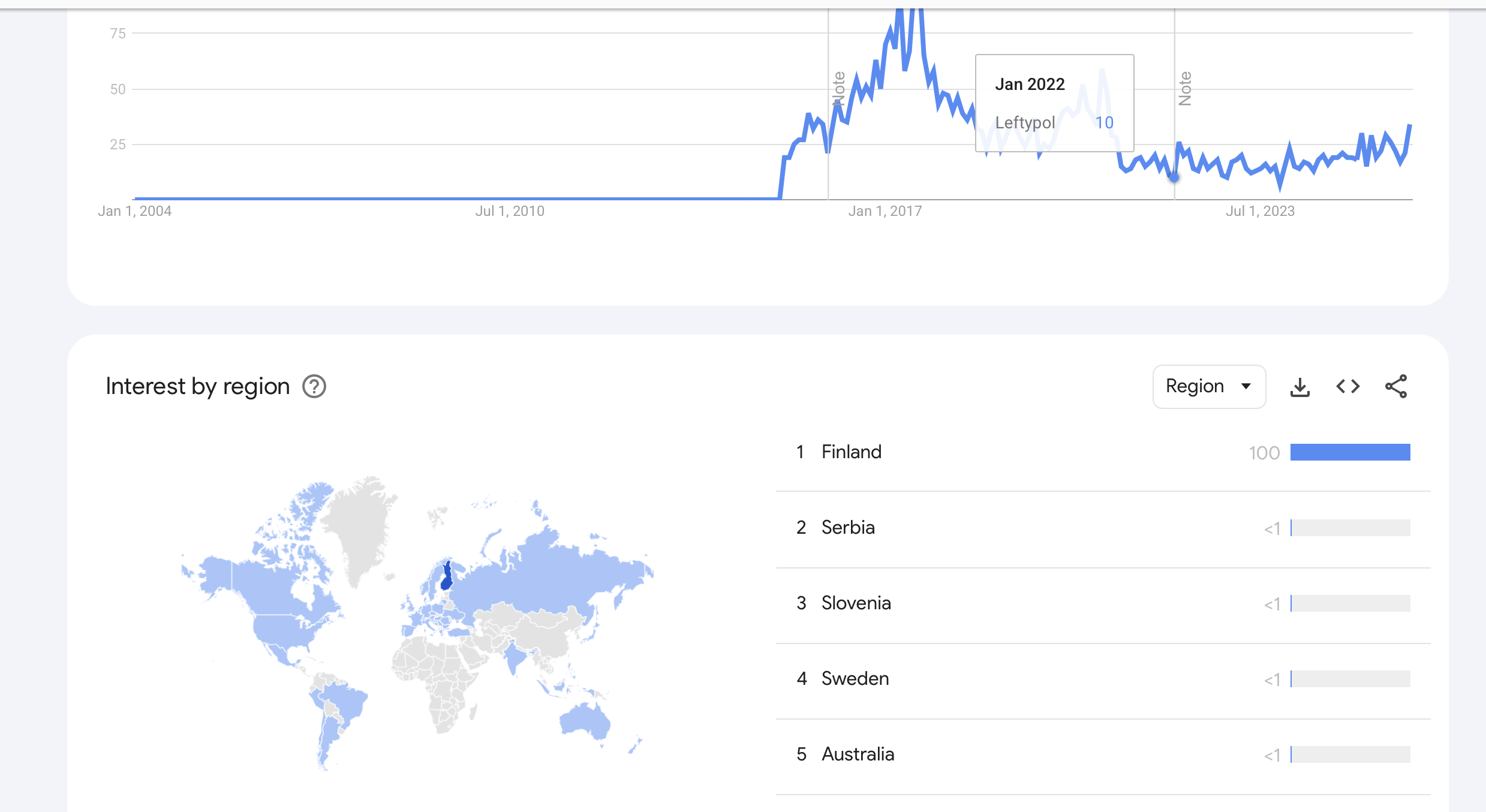The image size is (1486, 812).
Task: Click the embed code icon
Action: tap(1347, 387)
